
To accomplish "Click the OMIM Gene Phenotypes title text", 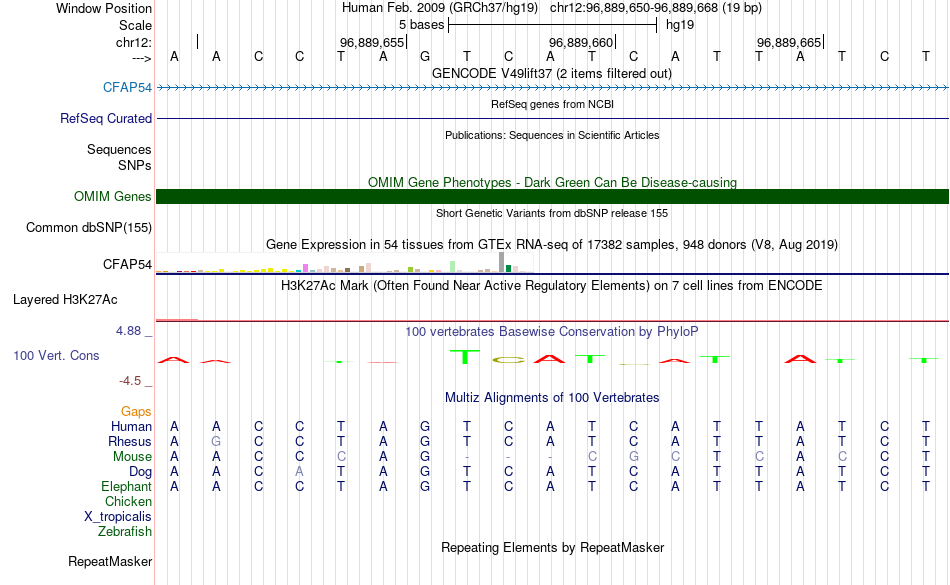I will (x=552, y=182).
